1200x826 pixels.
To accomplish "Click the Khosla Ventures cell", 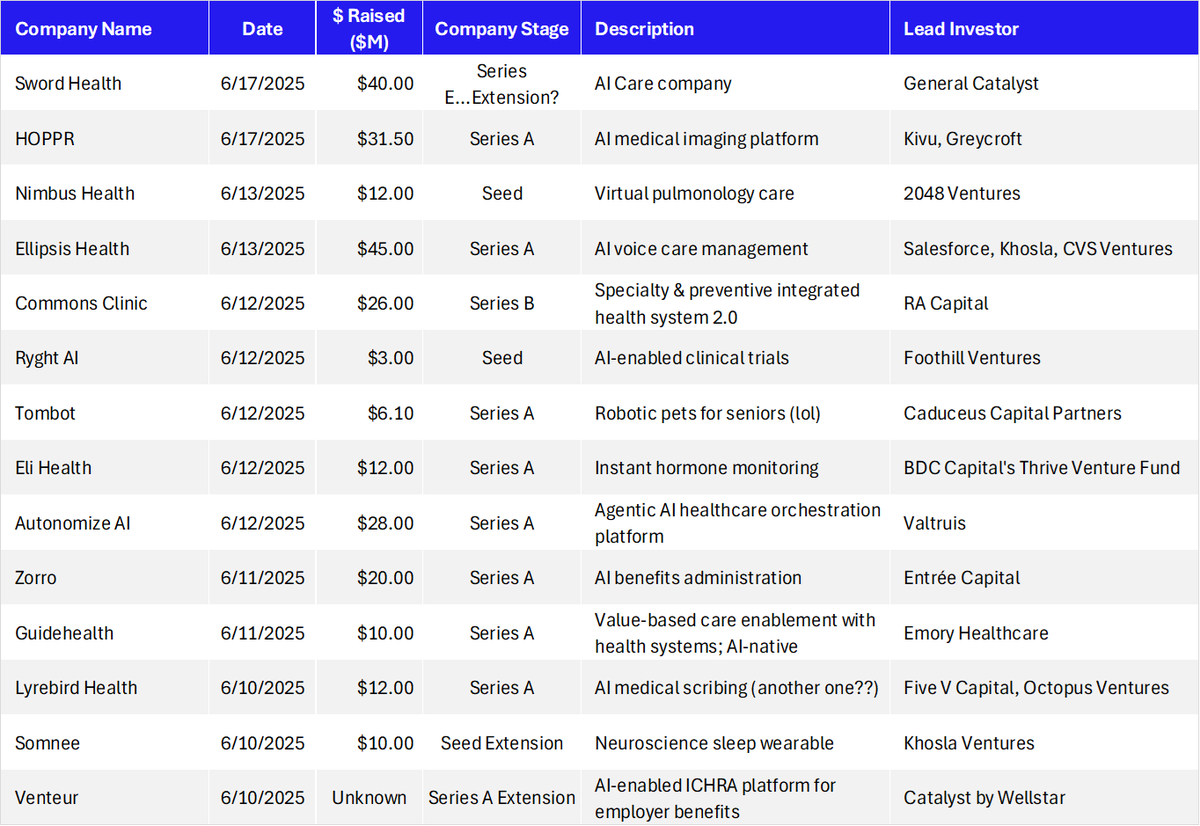I will (1045, 743).
